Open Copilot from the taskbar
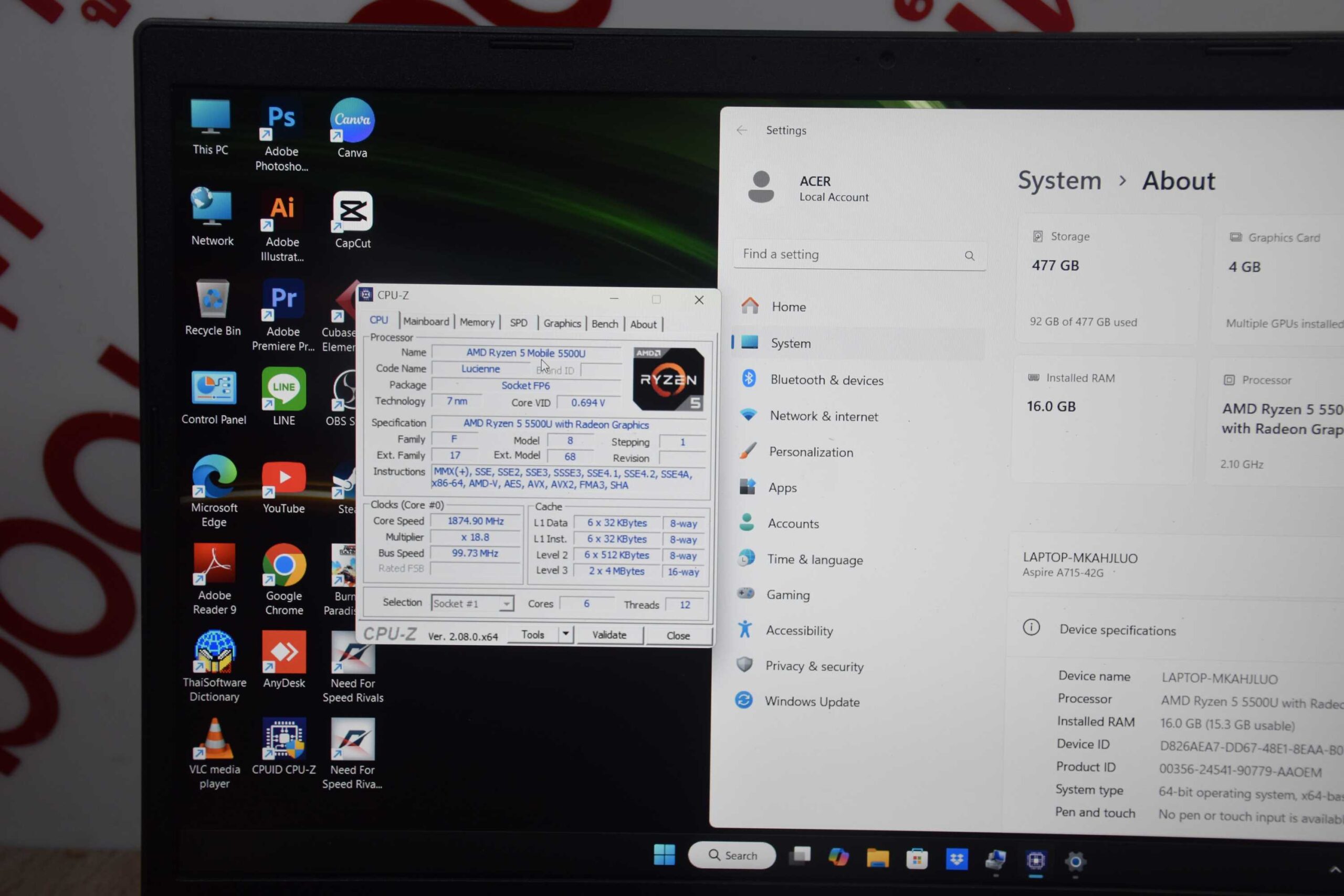This screenshot has height=896, width=1344. [838, 857]
